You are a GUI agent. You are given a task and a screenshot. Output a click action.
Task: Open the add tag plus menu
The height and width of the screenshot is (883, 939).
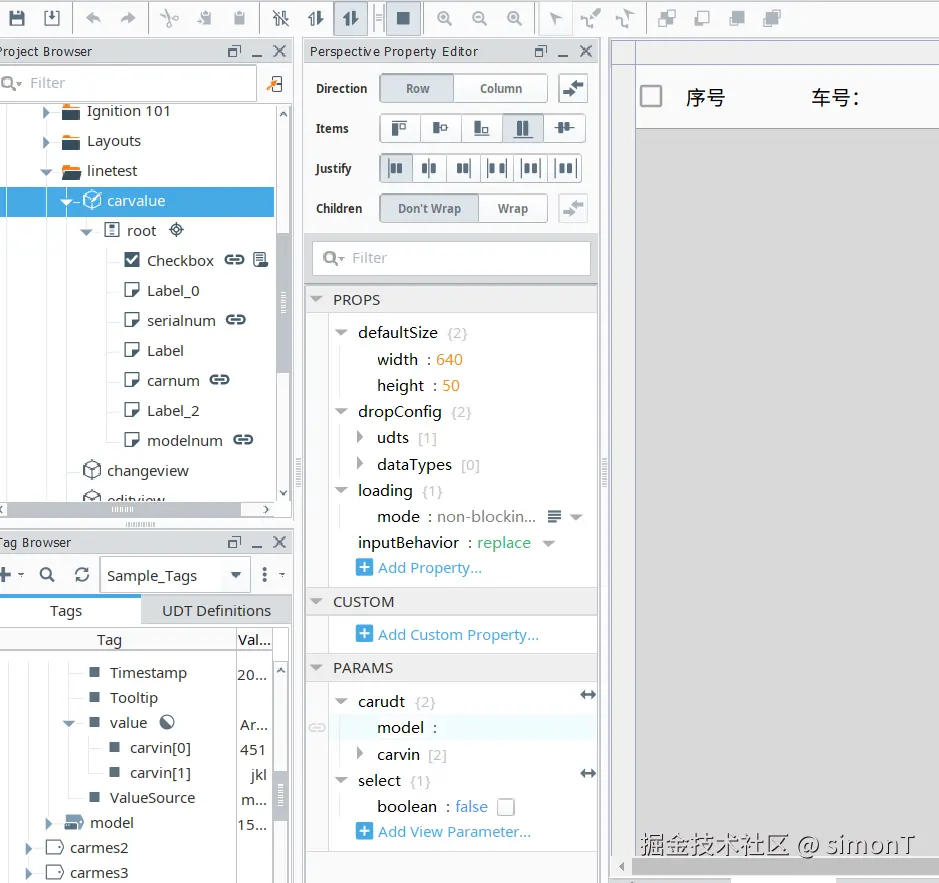pyautogui.click(x=6, y=575)
